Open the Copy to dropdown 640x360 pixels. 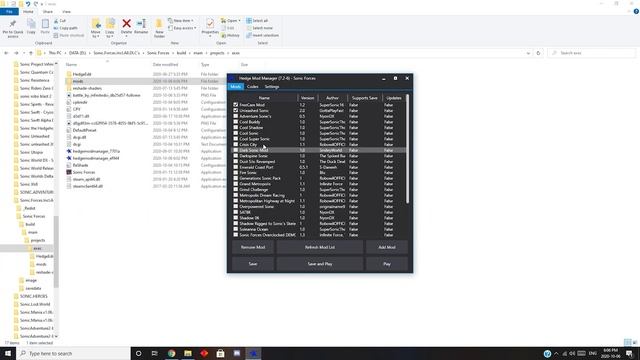point(110,34)
